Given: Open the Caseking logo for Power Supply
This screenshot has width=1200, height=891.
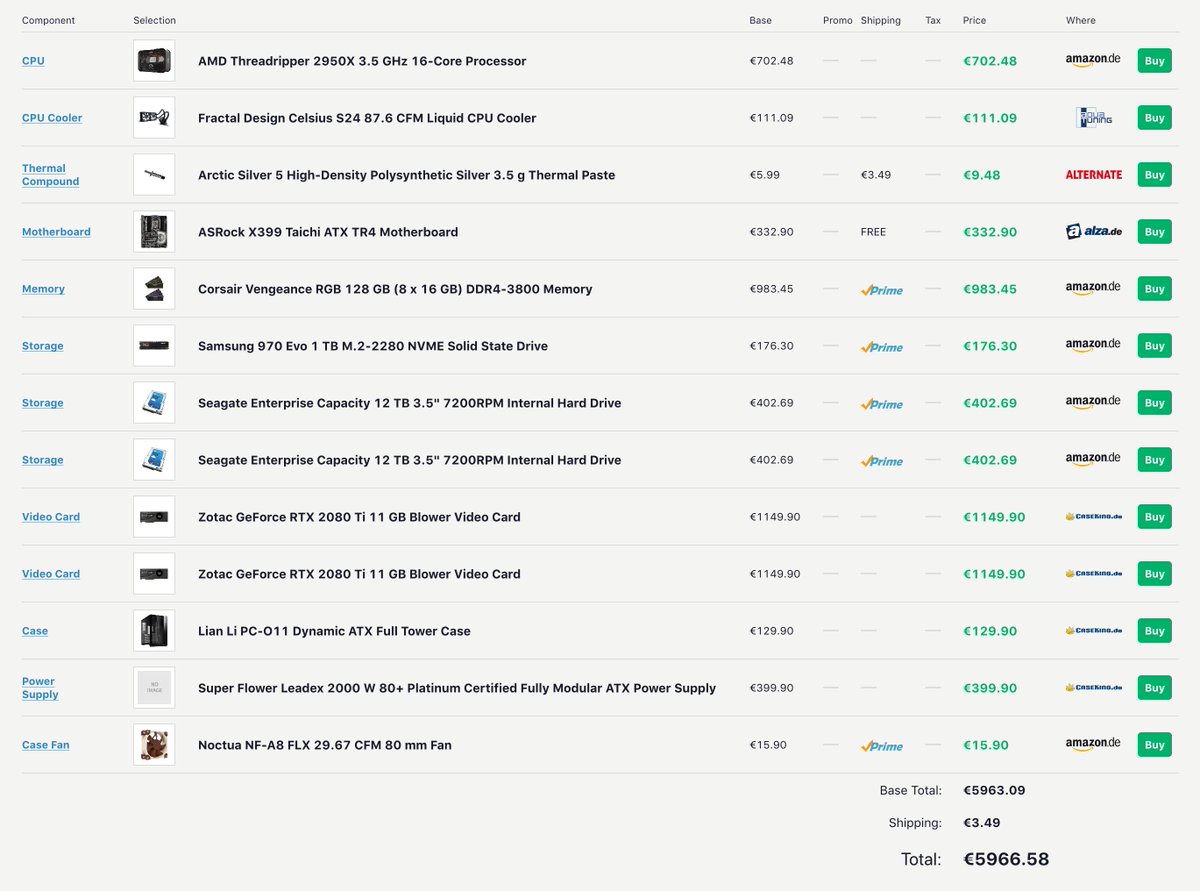Looking at the screenshot, I should 1094,688.
